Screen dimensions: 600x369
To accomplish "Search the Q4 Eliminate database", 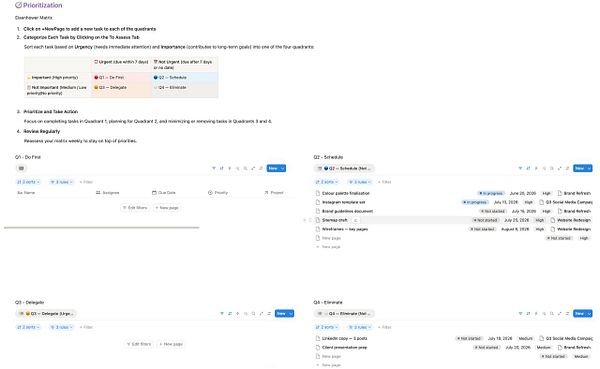I will [x=552, y=313].
